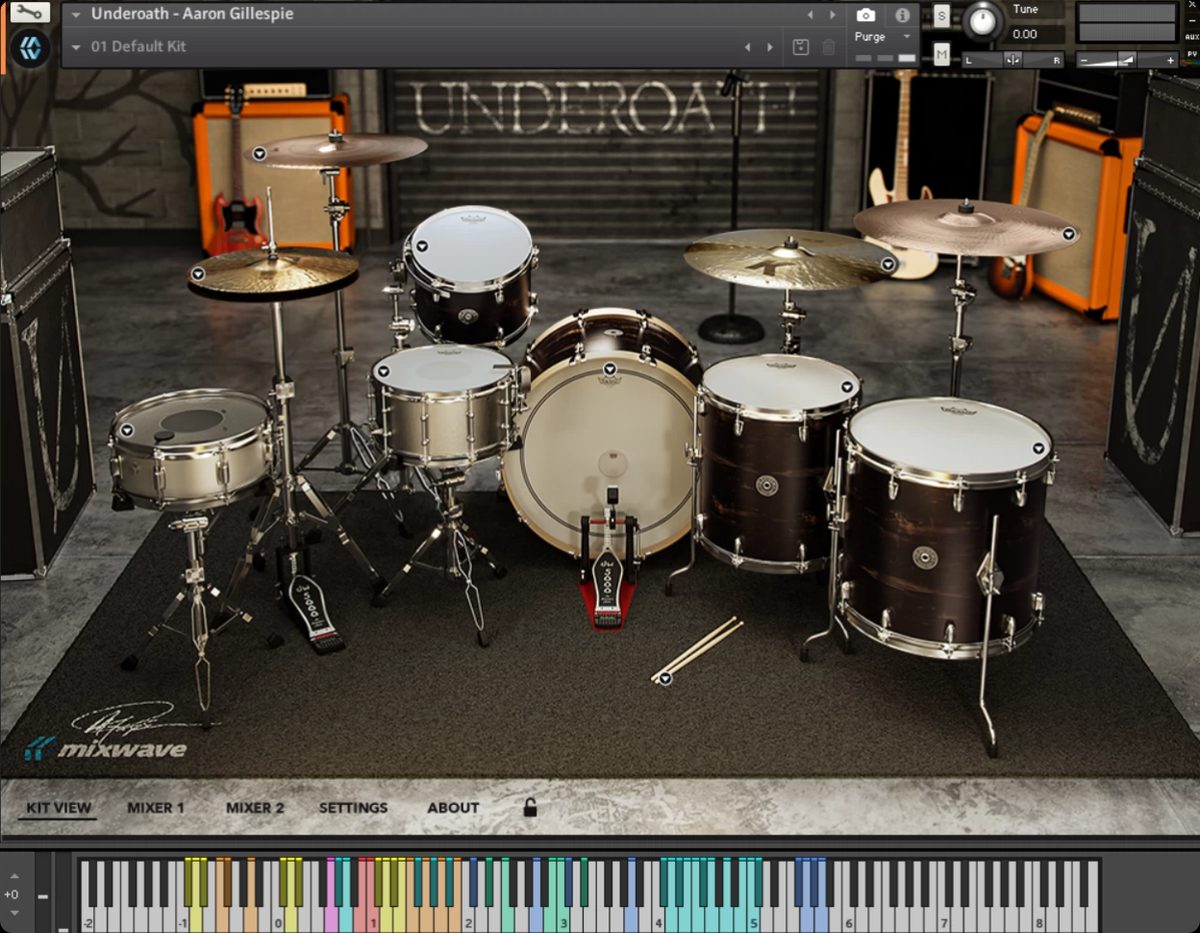Open the hi-hat cymbal arrow menu
The height and width of the screenshot is (933, 1200).
(x=198, y=274)
